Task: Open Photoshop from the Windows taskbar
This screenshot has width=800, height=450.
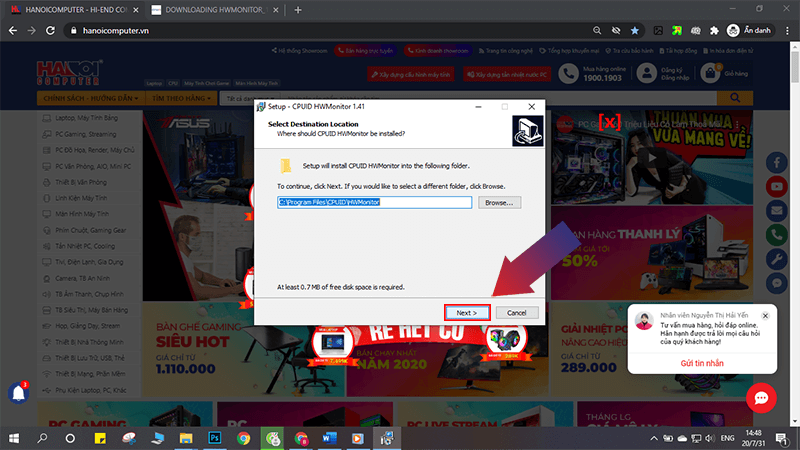Action: coord(214,438)
